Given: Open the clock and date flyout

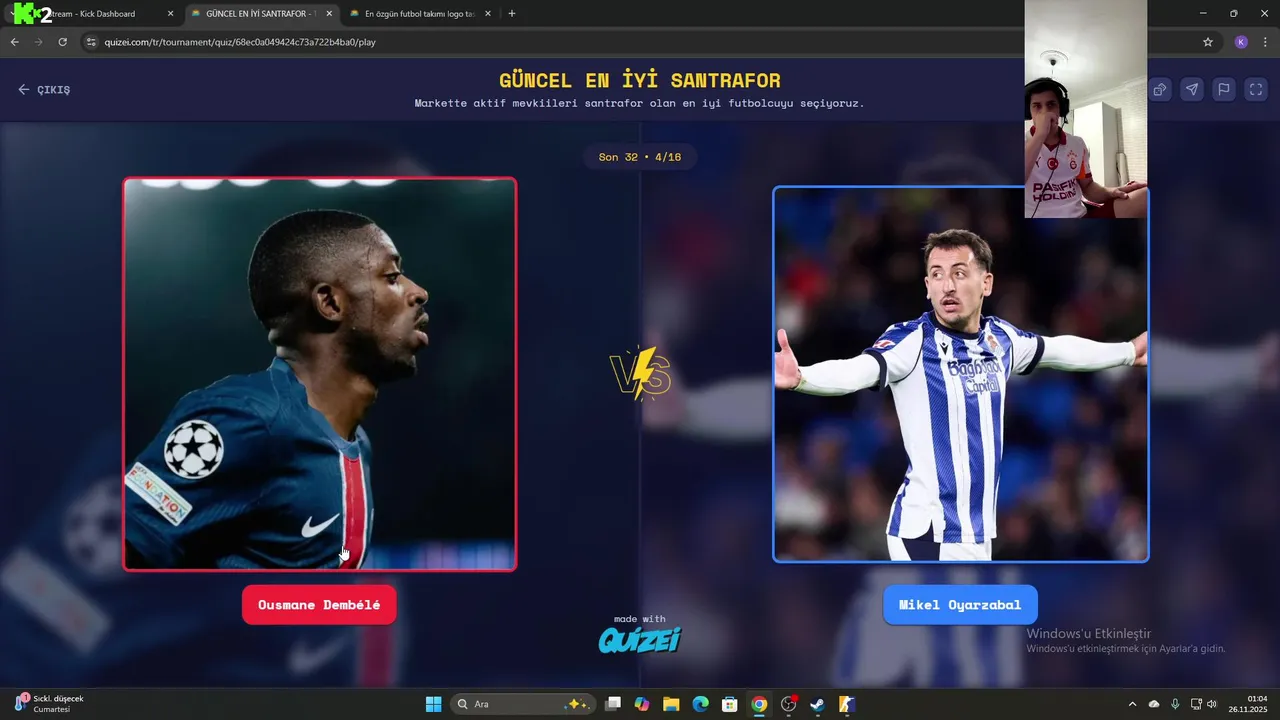Looking at the screenshot, I should point(1250,704).
